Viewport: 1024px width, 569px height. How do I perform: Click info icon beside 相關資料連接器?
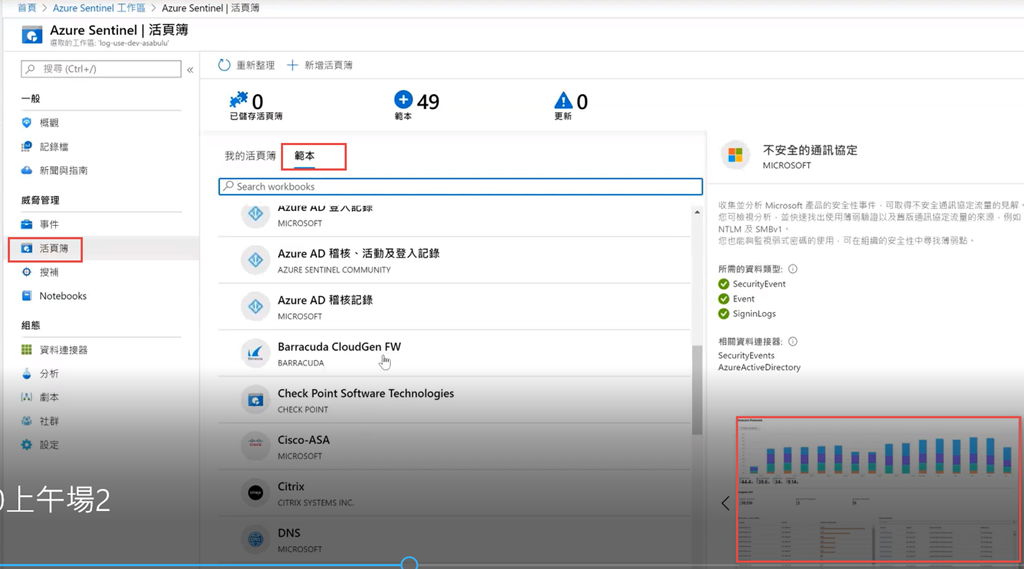[x=792, y=342]
